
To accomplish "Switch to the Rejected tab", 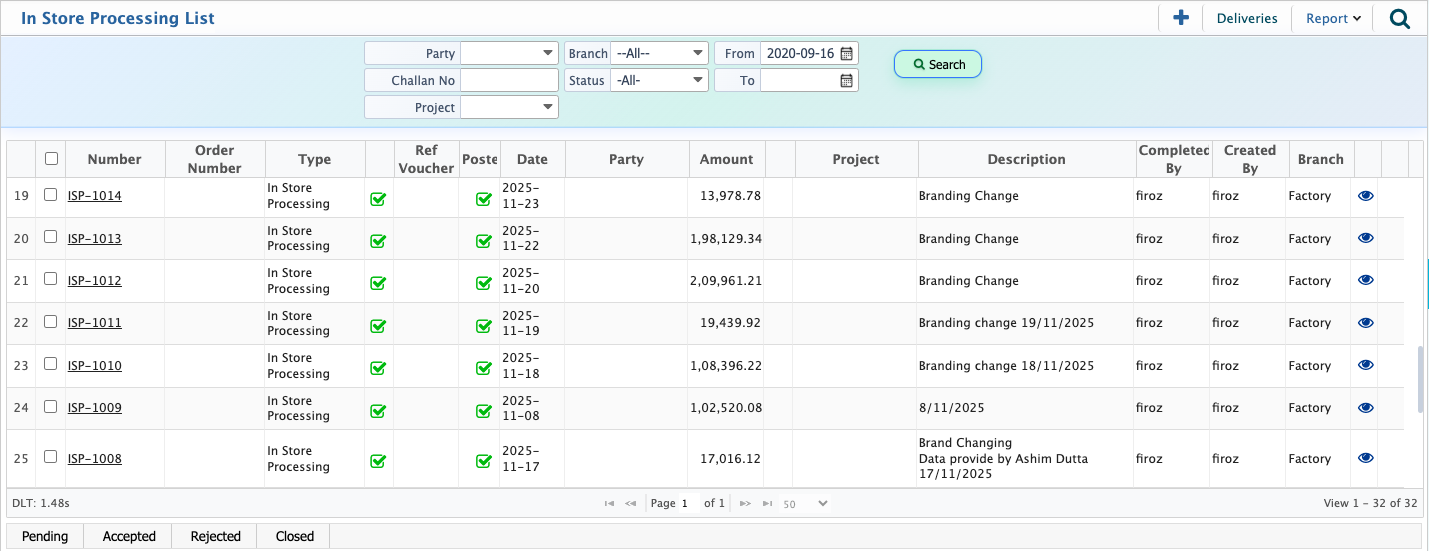I will click(215, 536).
